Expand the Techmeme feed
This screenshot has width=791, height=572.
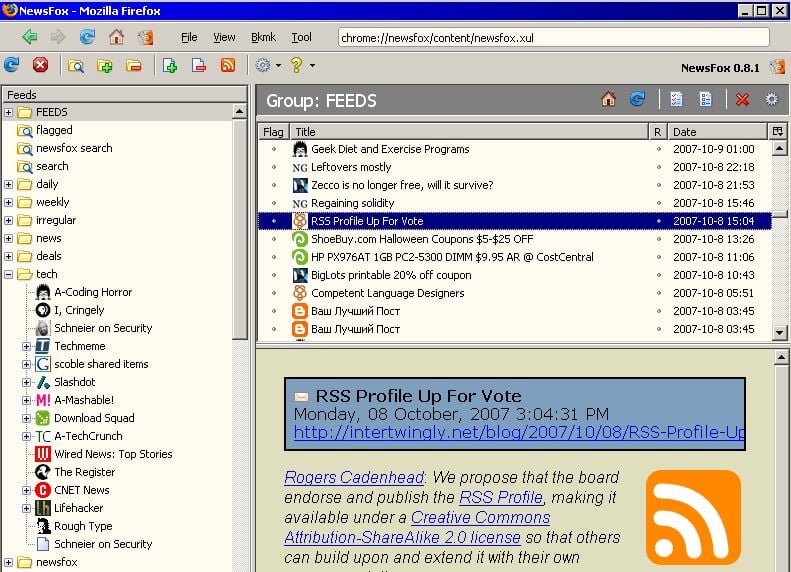[x=26, y=347]
